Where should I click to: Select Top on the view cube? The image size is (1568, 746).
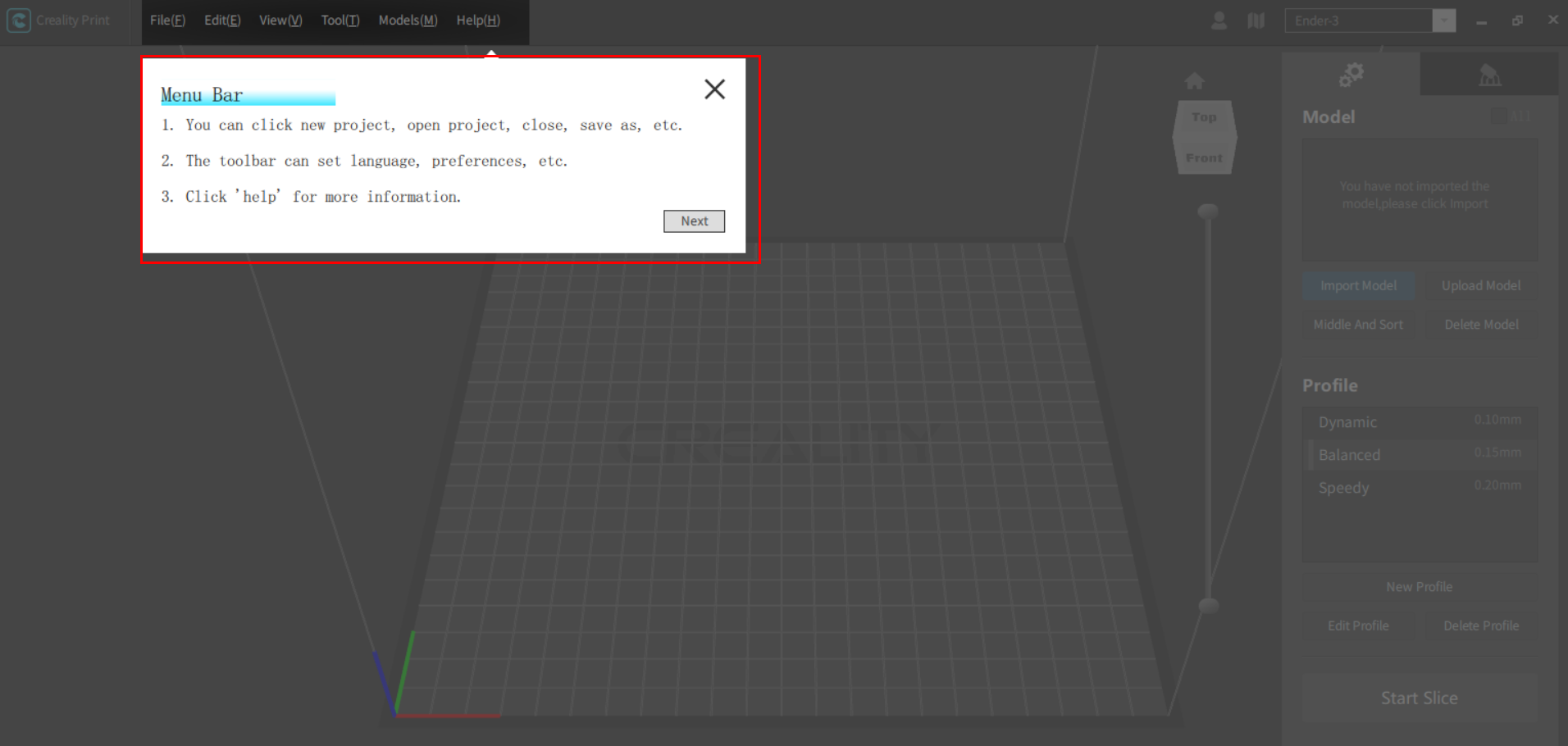point(1203,116)
